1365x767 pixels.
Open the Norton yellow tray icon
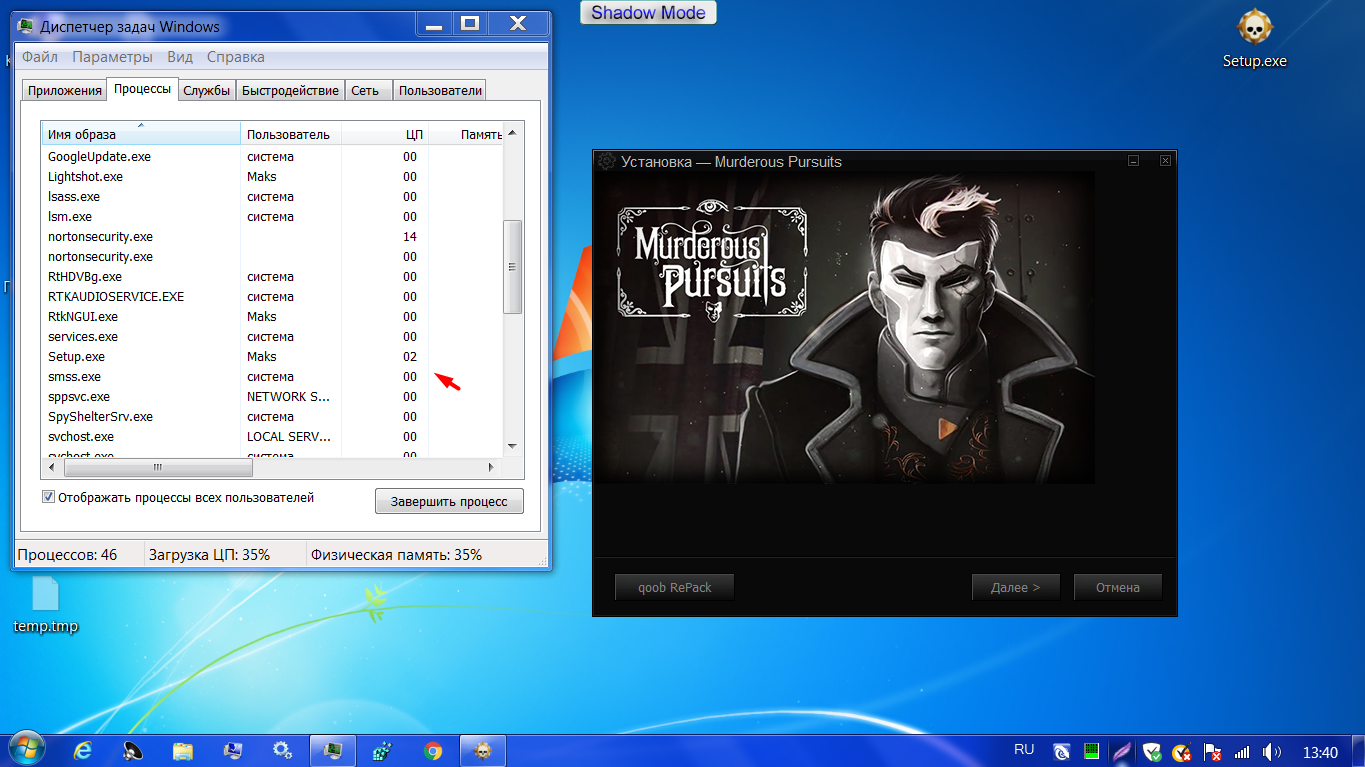tap(1182, 751)
